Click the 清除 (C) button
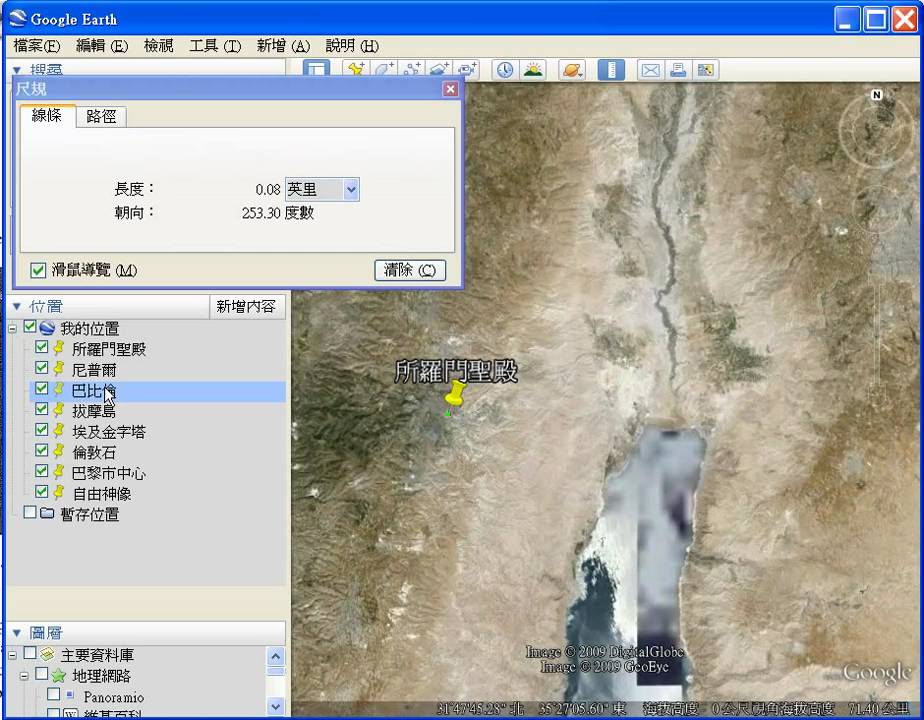This screenshot has height=720, width=924. [410, 270]
